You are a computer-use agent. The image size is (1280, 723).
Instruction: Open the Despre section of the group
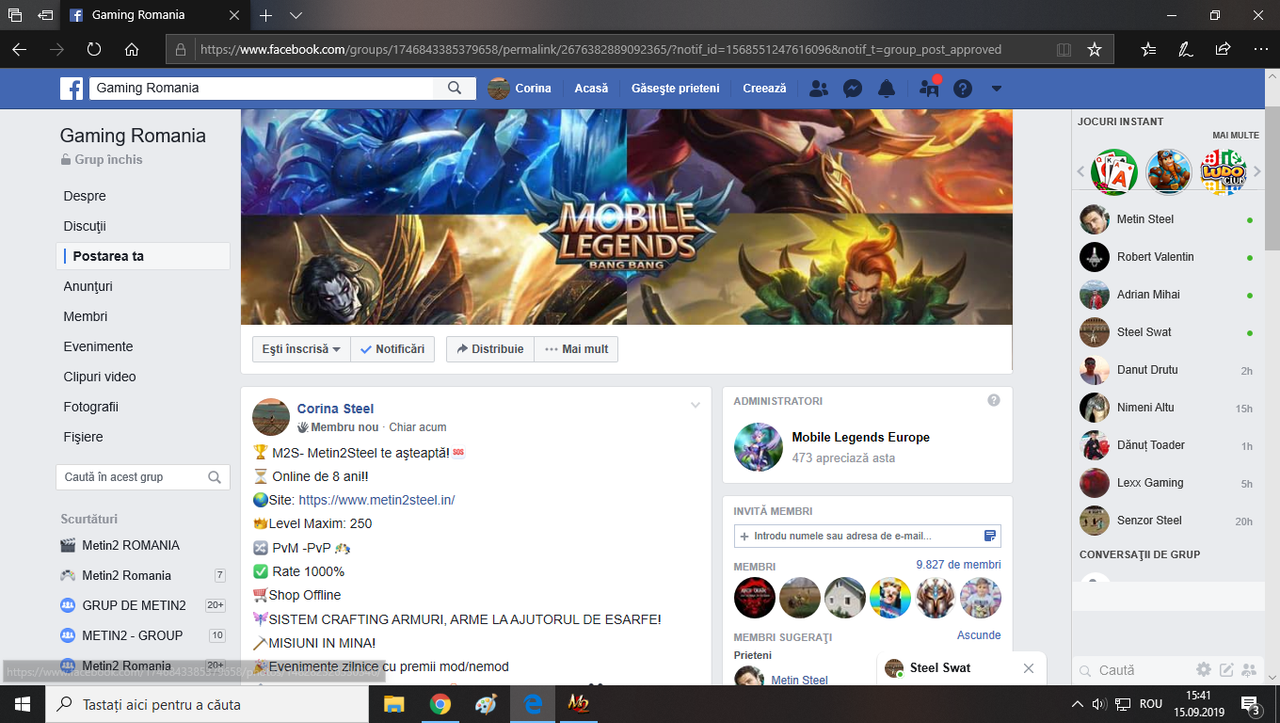85,196
